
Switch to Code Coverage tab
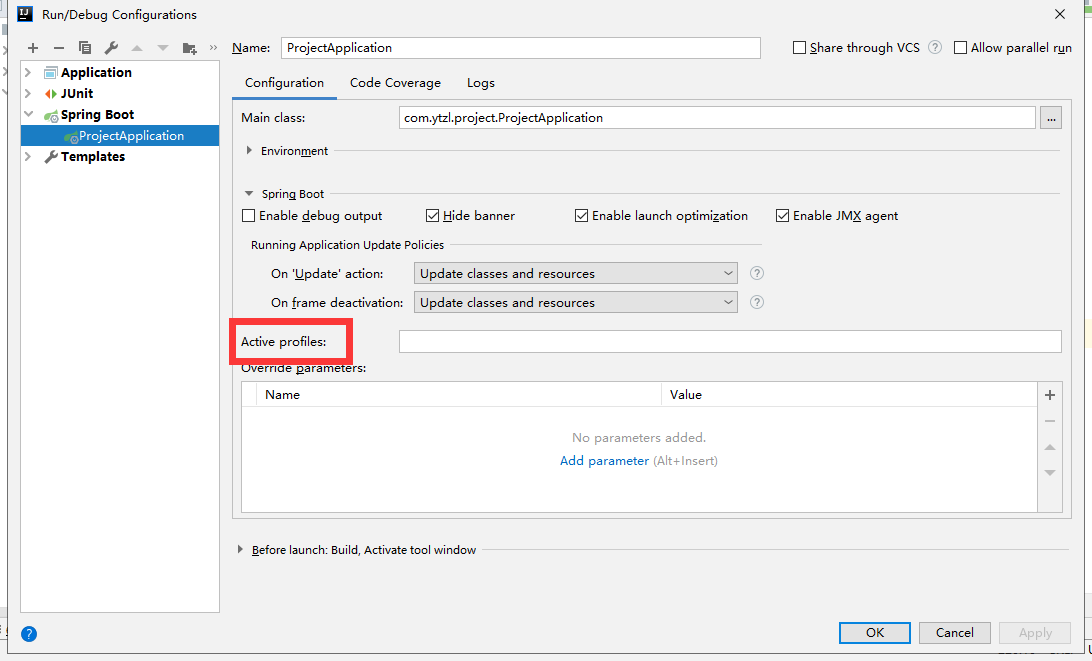[x=395, y=83]
